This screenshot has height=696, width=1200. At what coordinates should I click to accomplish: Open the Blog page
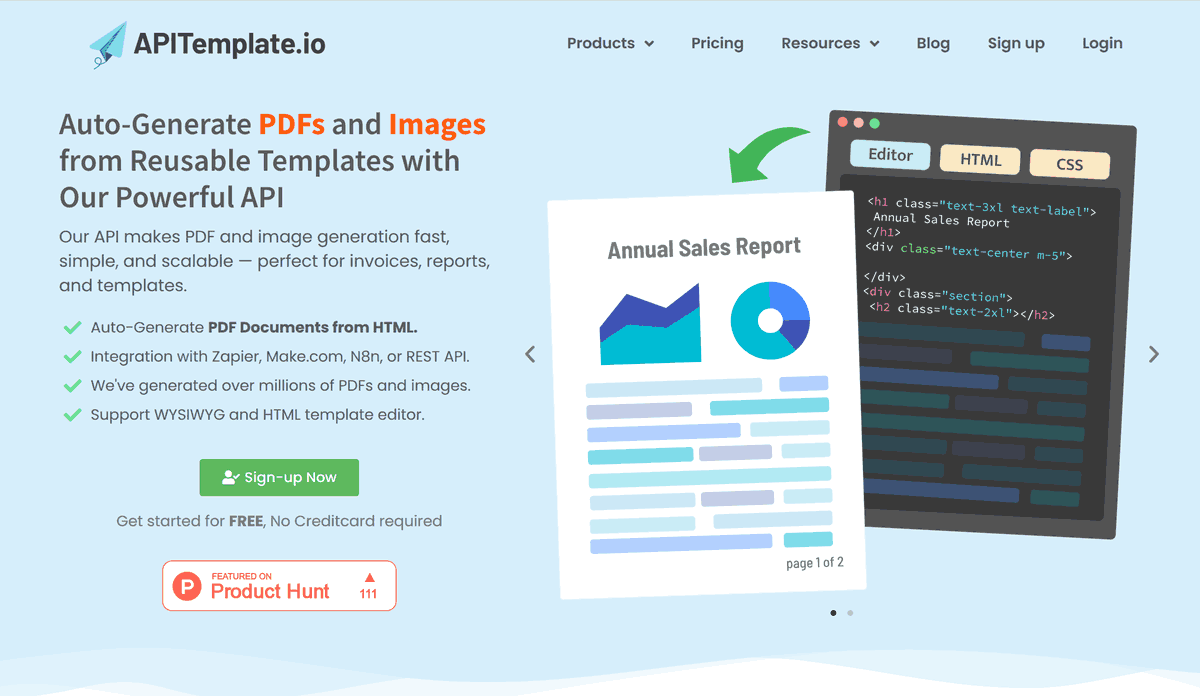coord(933,44)
